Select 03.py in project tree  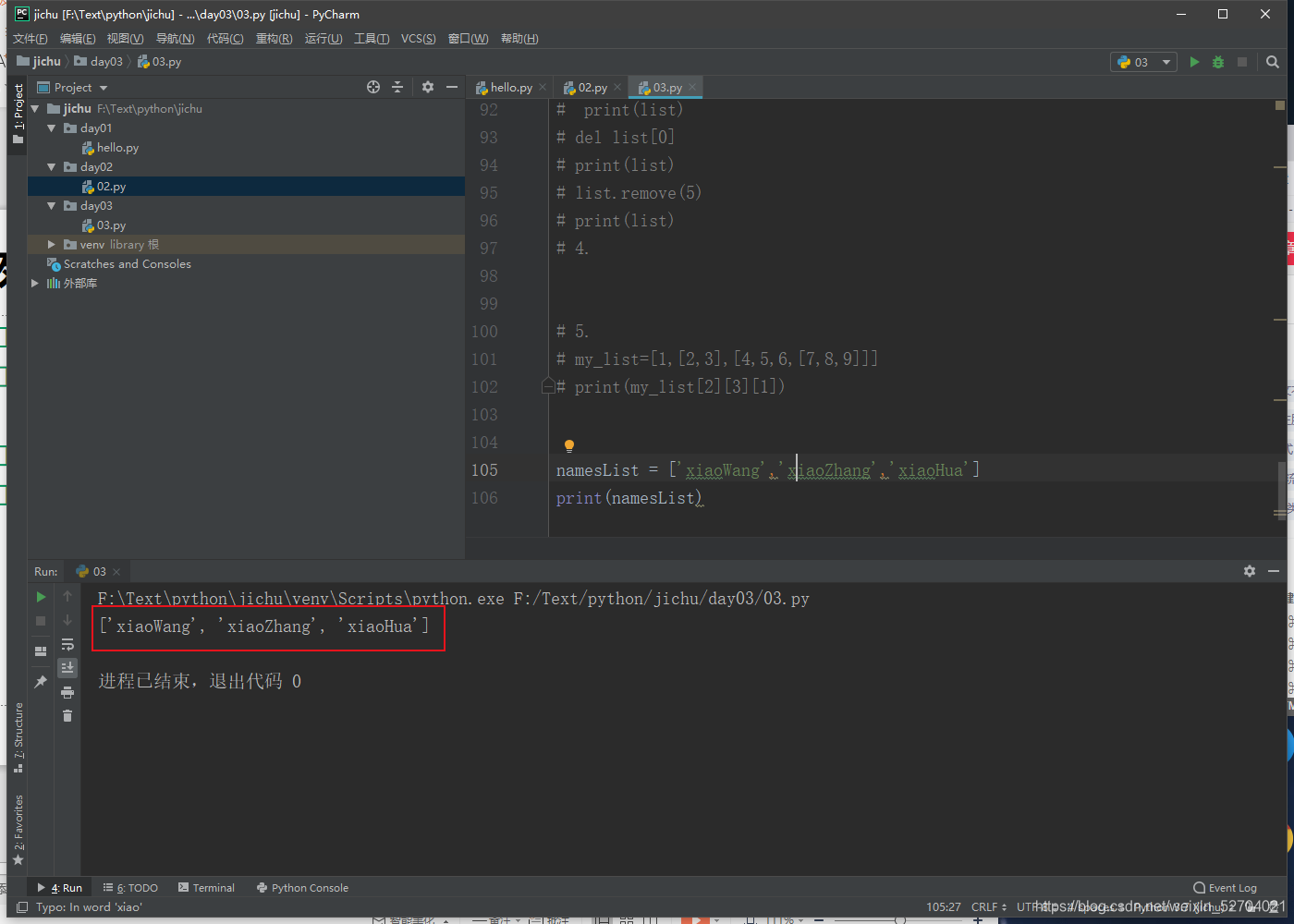[104, 225]
